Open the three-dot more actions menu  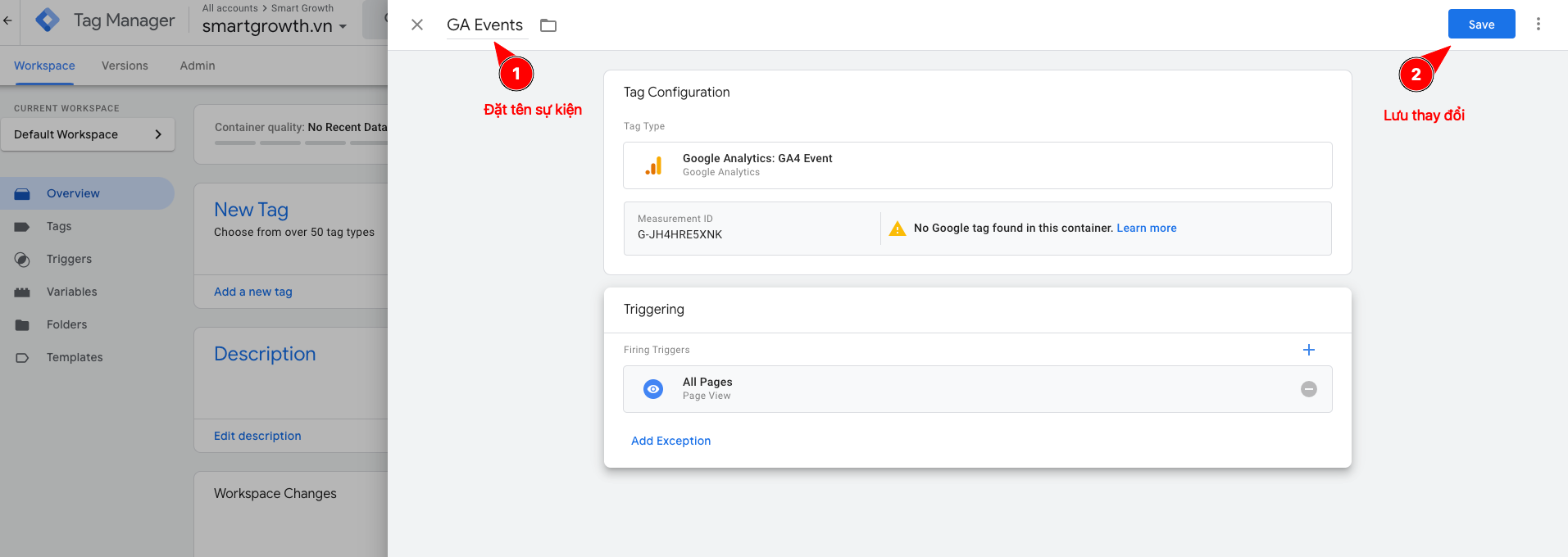[x=1538, y=25]
